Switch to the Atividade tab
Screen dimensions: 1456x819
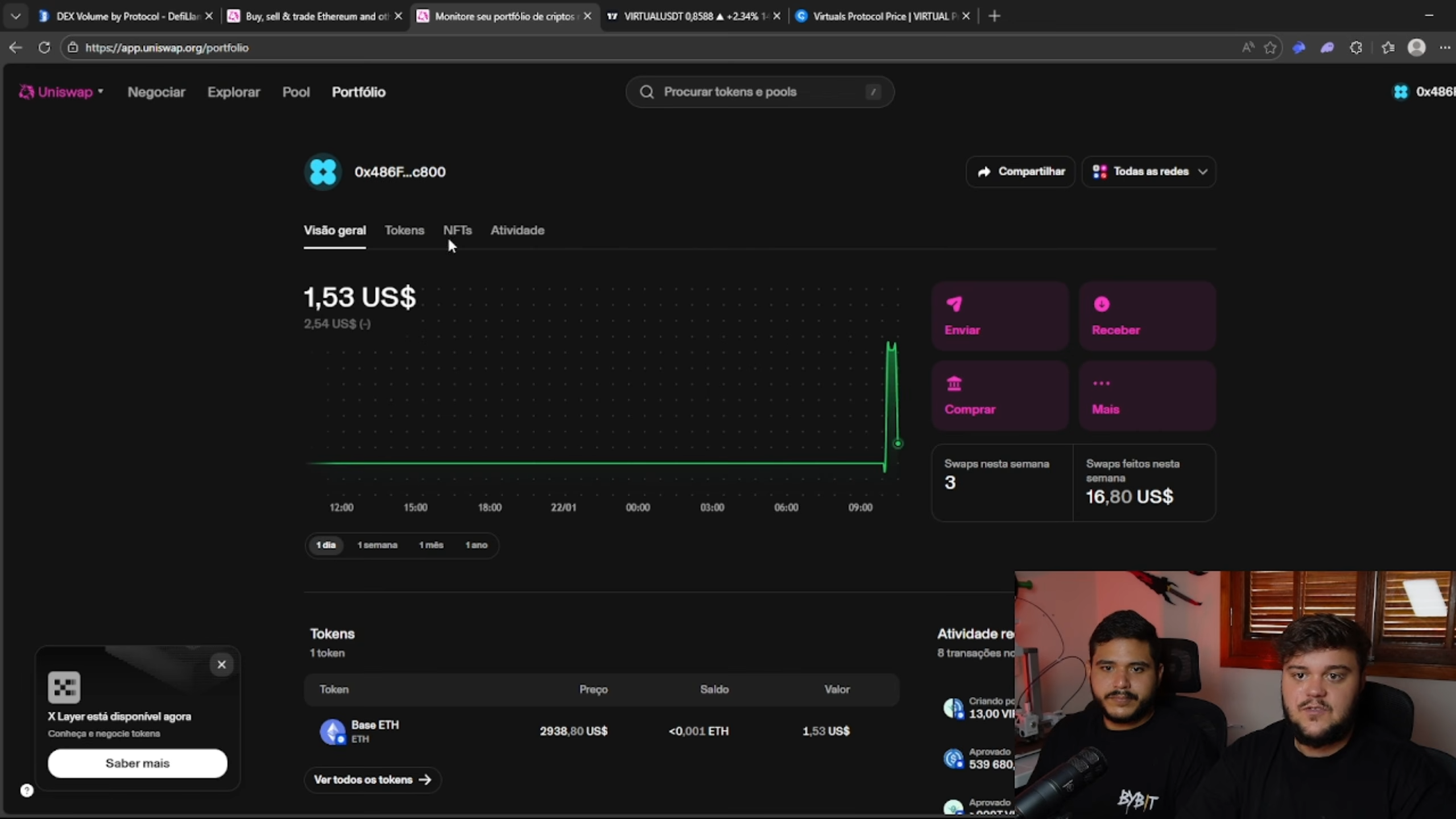518,230
